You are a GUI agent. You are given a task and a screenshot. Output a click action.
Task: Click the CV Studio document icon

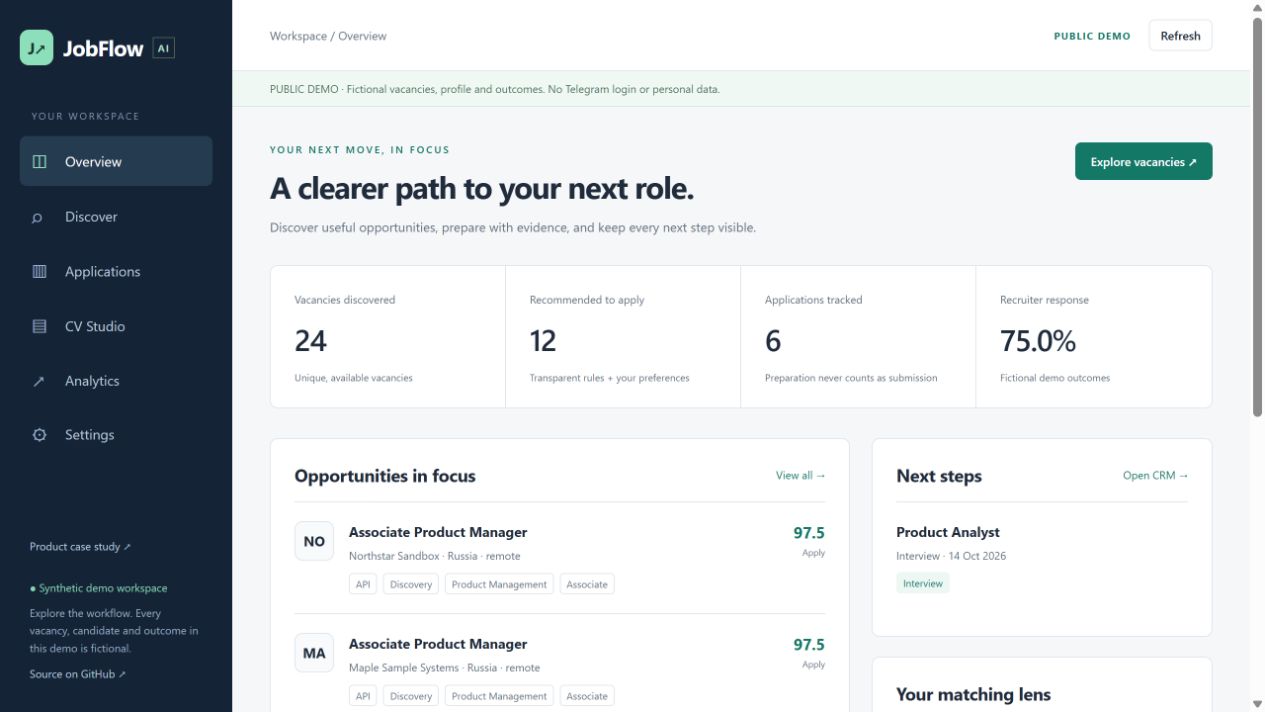39,326
